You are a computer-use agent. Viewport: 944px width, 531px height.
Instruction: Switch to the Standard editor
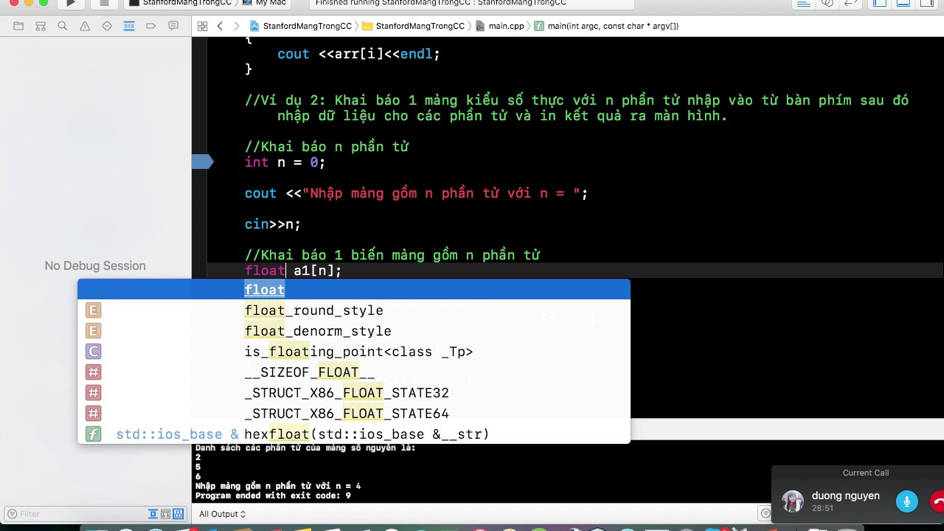pos(803,3)
